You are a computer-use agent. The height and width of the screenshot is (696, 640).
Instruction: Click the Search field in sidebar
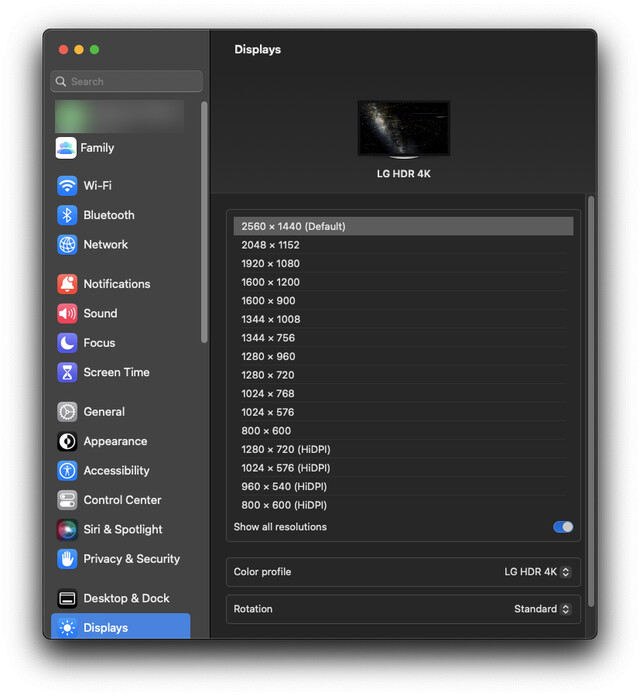[127, 82]
